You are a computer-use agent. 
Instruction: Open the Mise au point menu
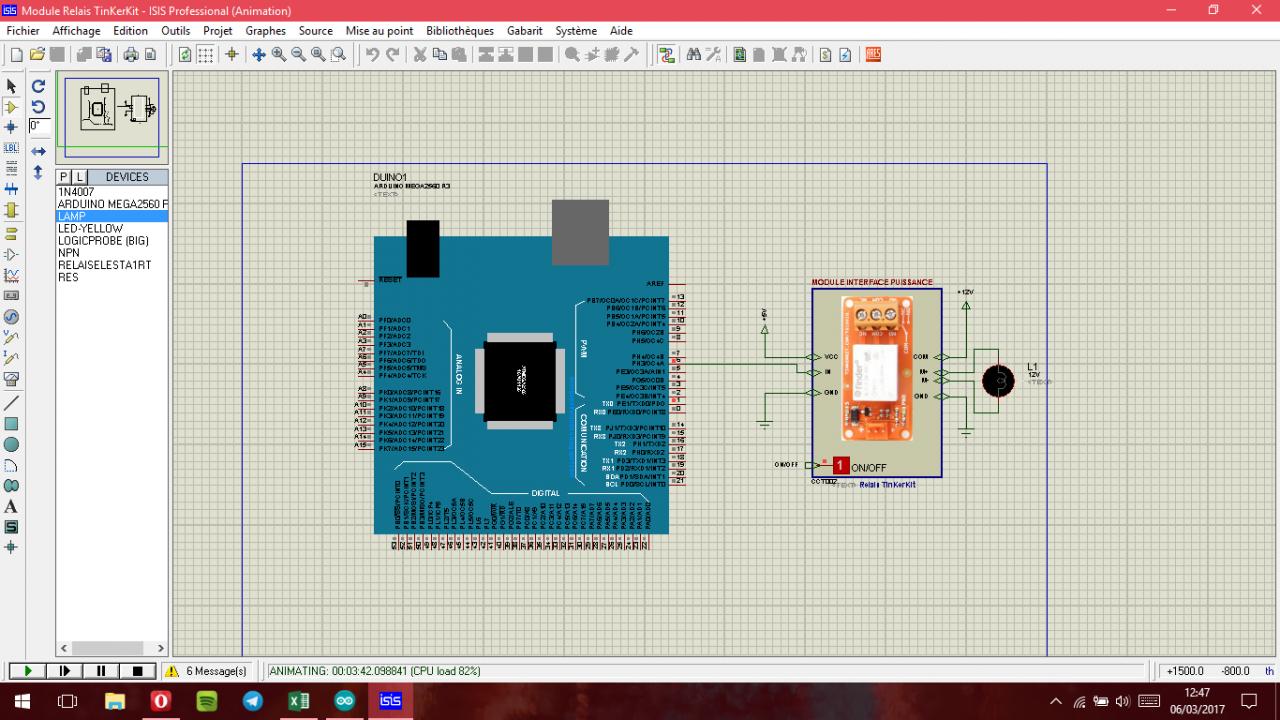pyautogui.click(x=379, y=31)
